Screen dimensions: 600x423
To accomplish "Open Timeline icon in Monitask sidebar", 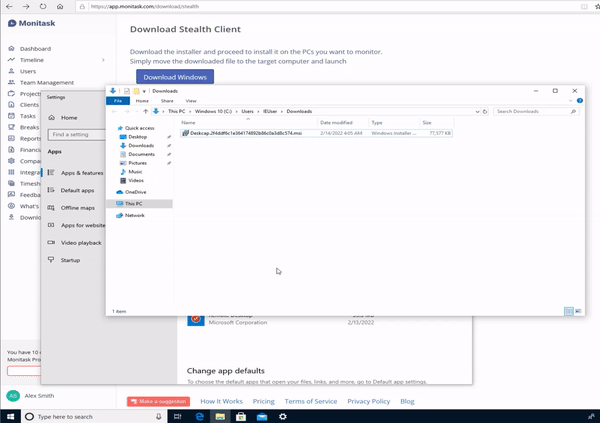I will (x=11, y=60).
